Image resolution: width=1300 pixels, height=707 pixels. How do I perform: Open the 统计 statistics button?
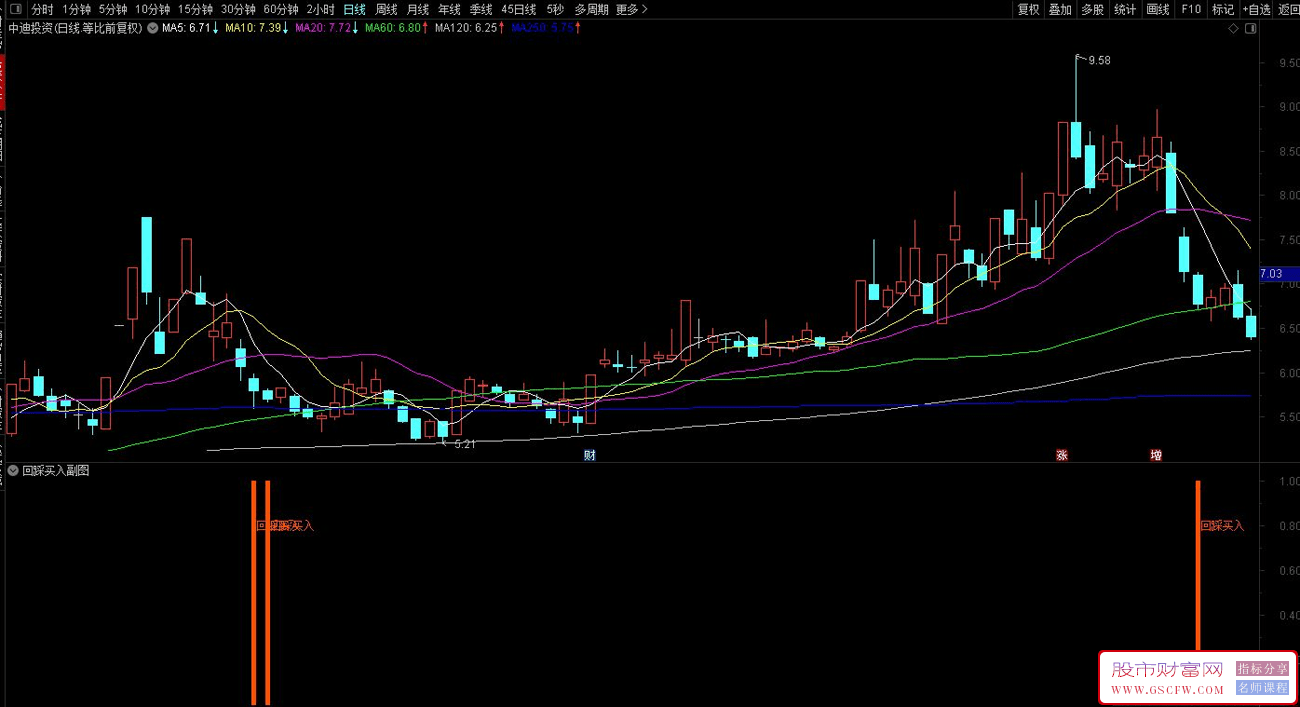point(1125,9)
